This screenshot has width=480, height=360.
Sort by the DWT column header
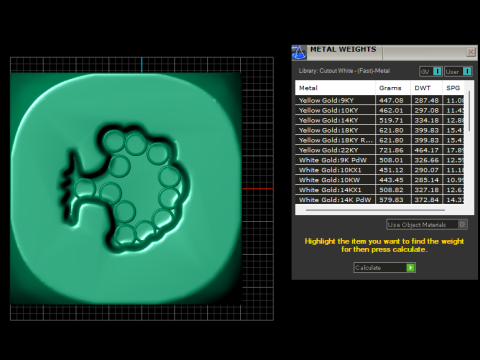pyautogui.click(x=427, y=88)
